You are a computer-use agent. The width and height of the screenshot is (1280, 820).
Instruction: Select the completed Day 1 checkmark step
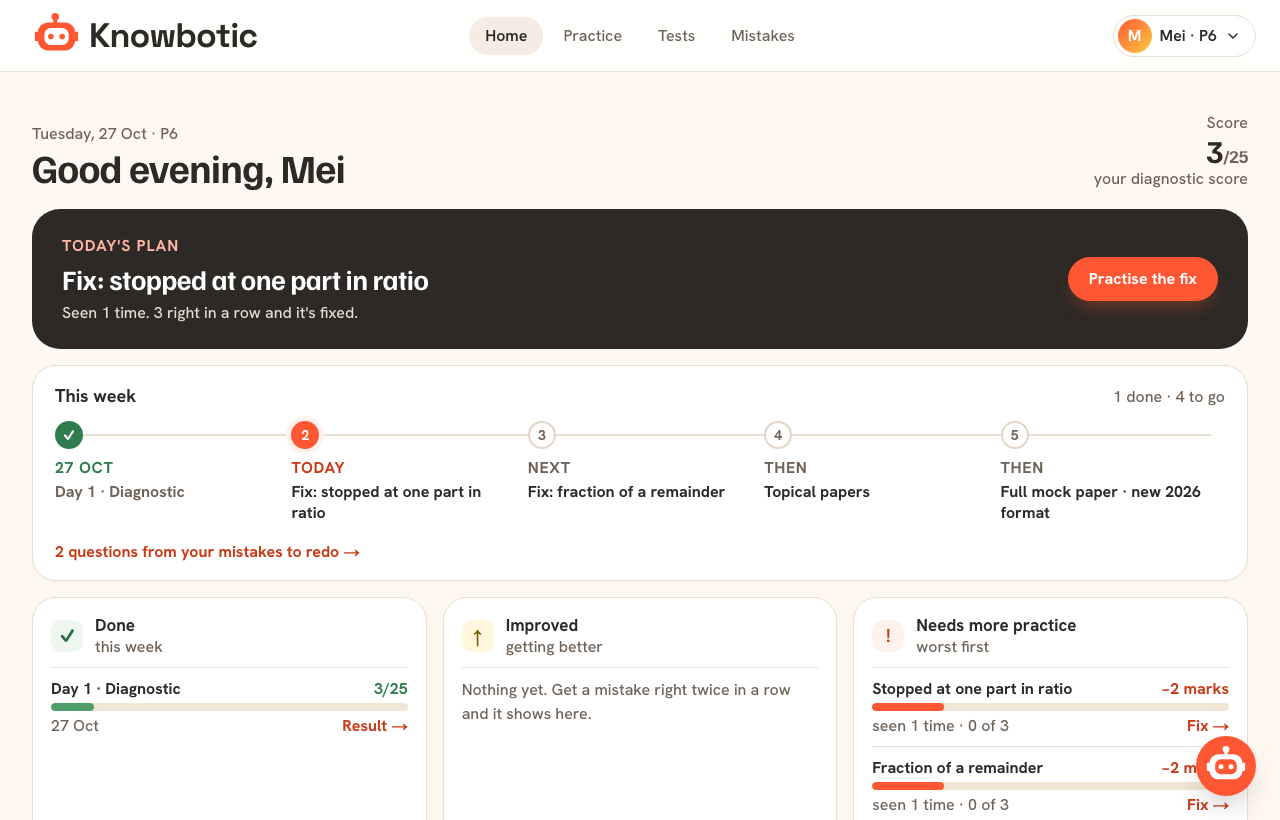(69, 435)
